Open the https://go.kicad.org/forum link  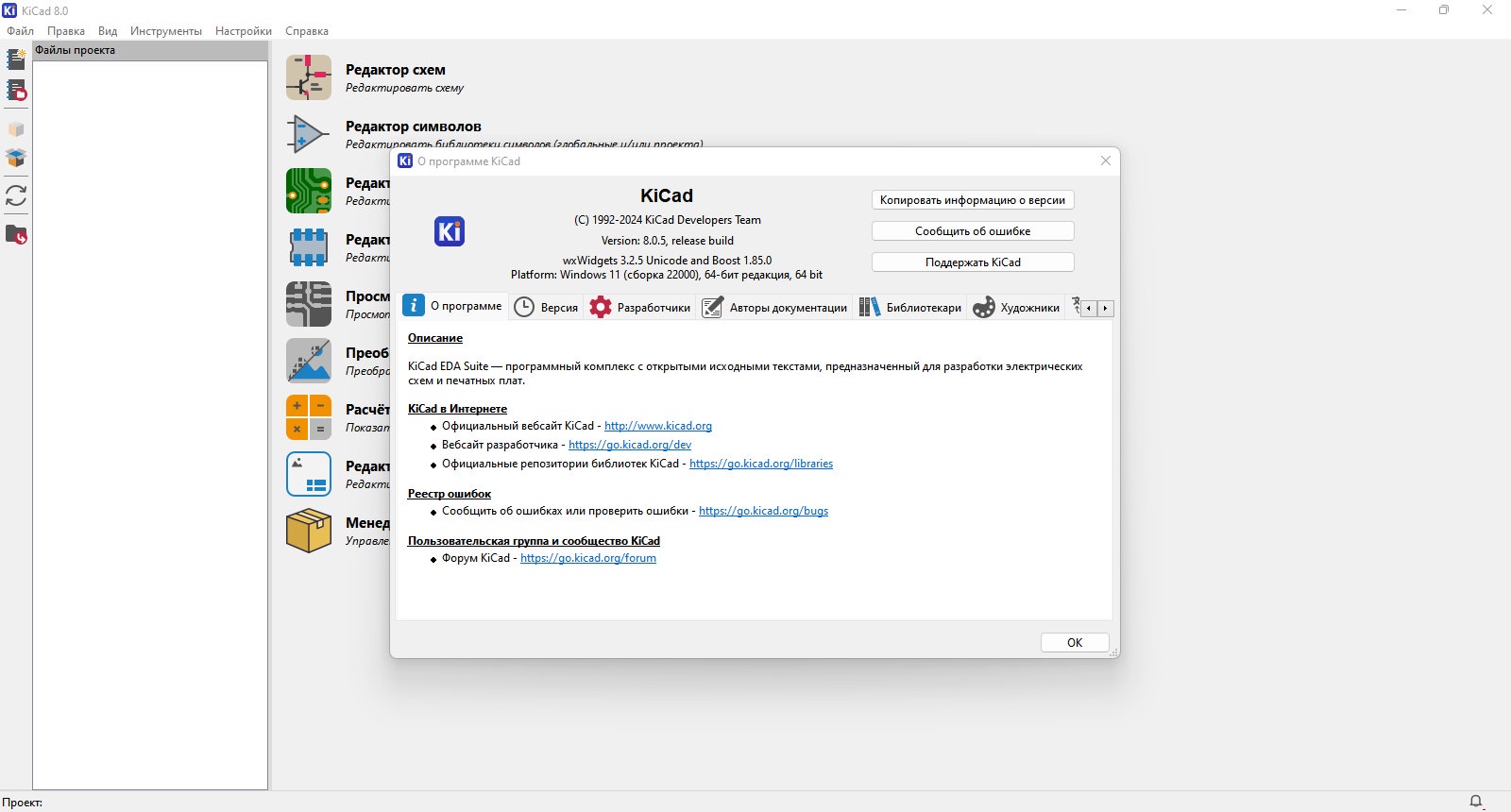(588, 558)
